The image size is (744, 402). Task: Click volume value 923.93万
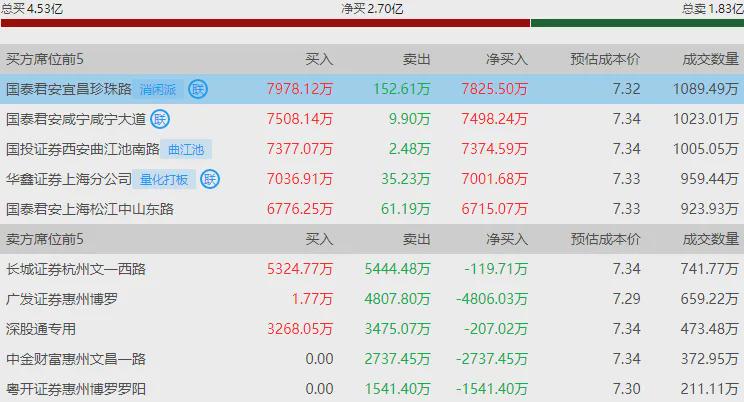pyautogui.click(x=709, y=209)
